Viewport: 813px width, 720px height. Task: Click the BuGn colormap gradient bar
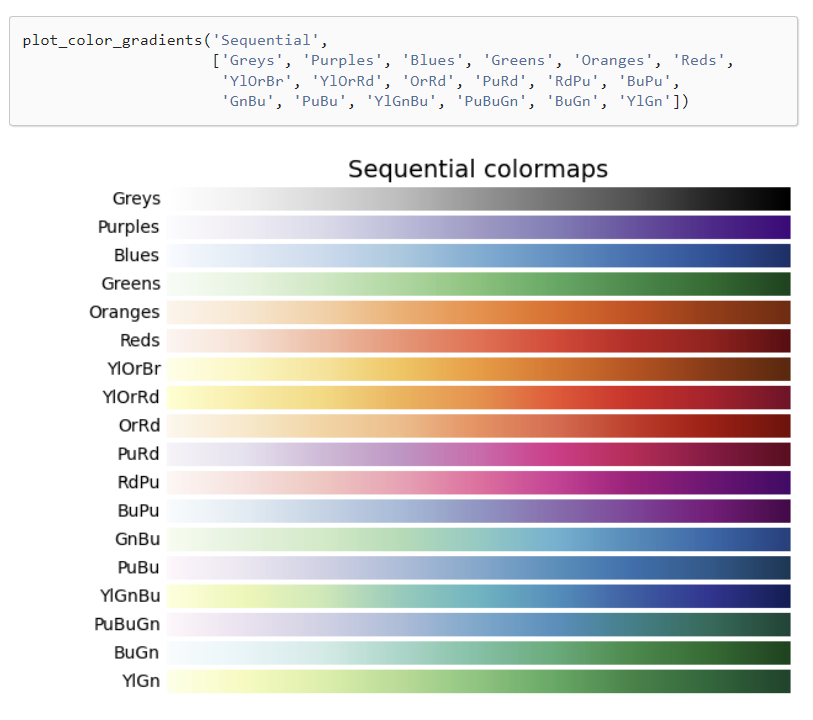pos(479,653)
